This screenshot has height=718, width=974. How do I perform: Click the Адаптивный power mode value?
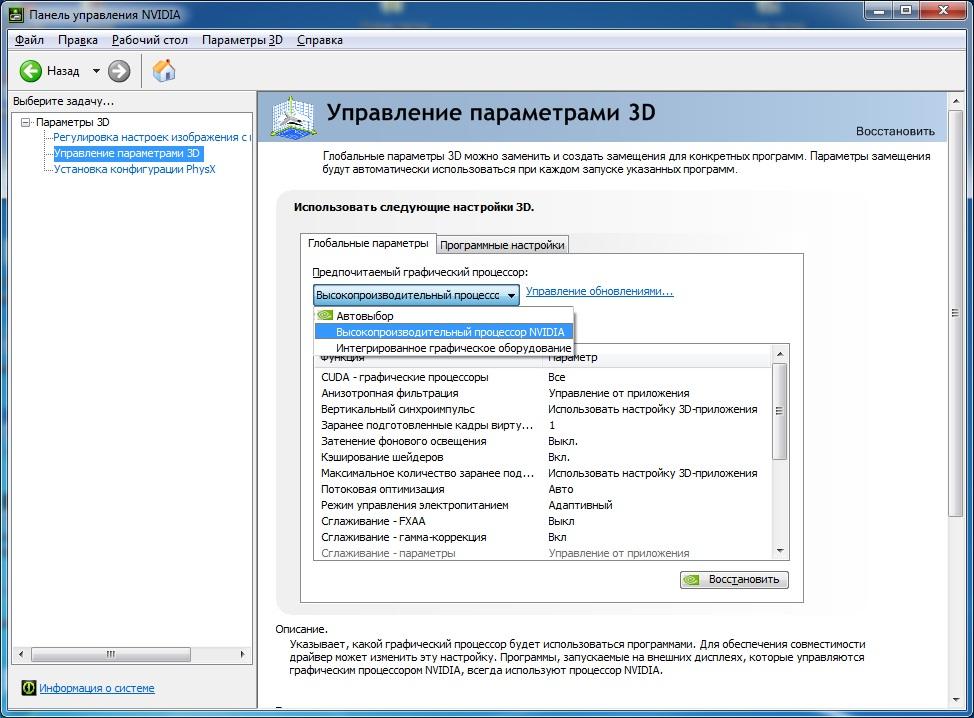(x=580, y=505)
